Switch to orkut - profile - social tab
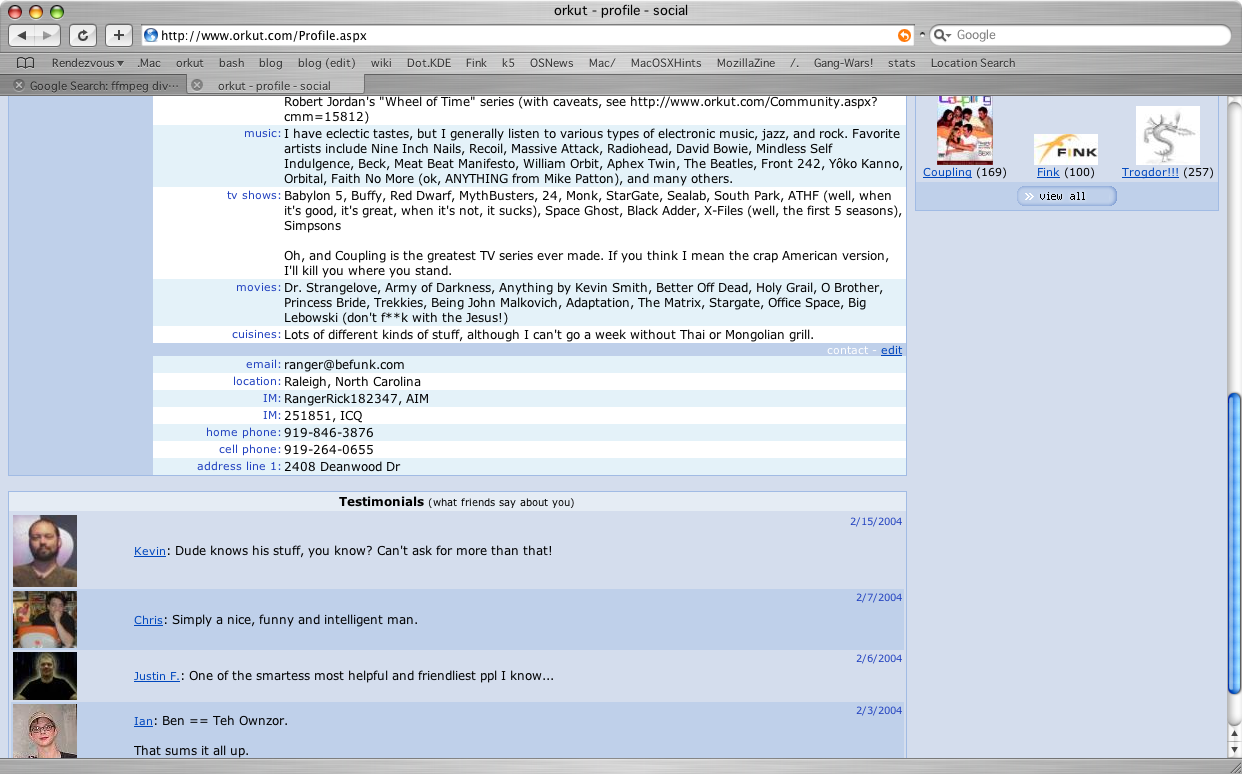Viewport: 1242px width, 774px height. pyautogui.click(x=274, y=85)
